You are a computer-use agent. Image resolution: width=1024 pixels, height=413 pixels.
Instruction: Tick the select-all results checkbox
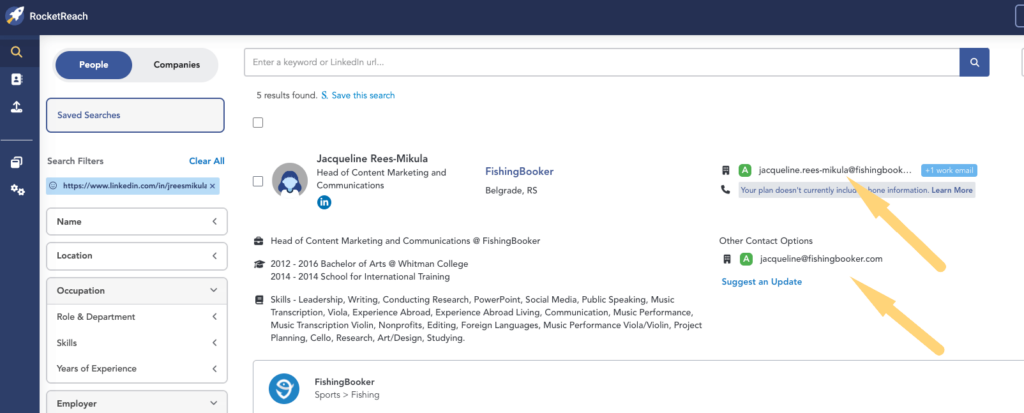(258, 123)
